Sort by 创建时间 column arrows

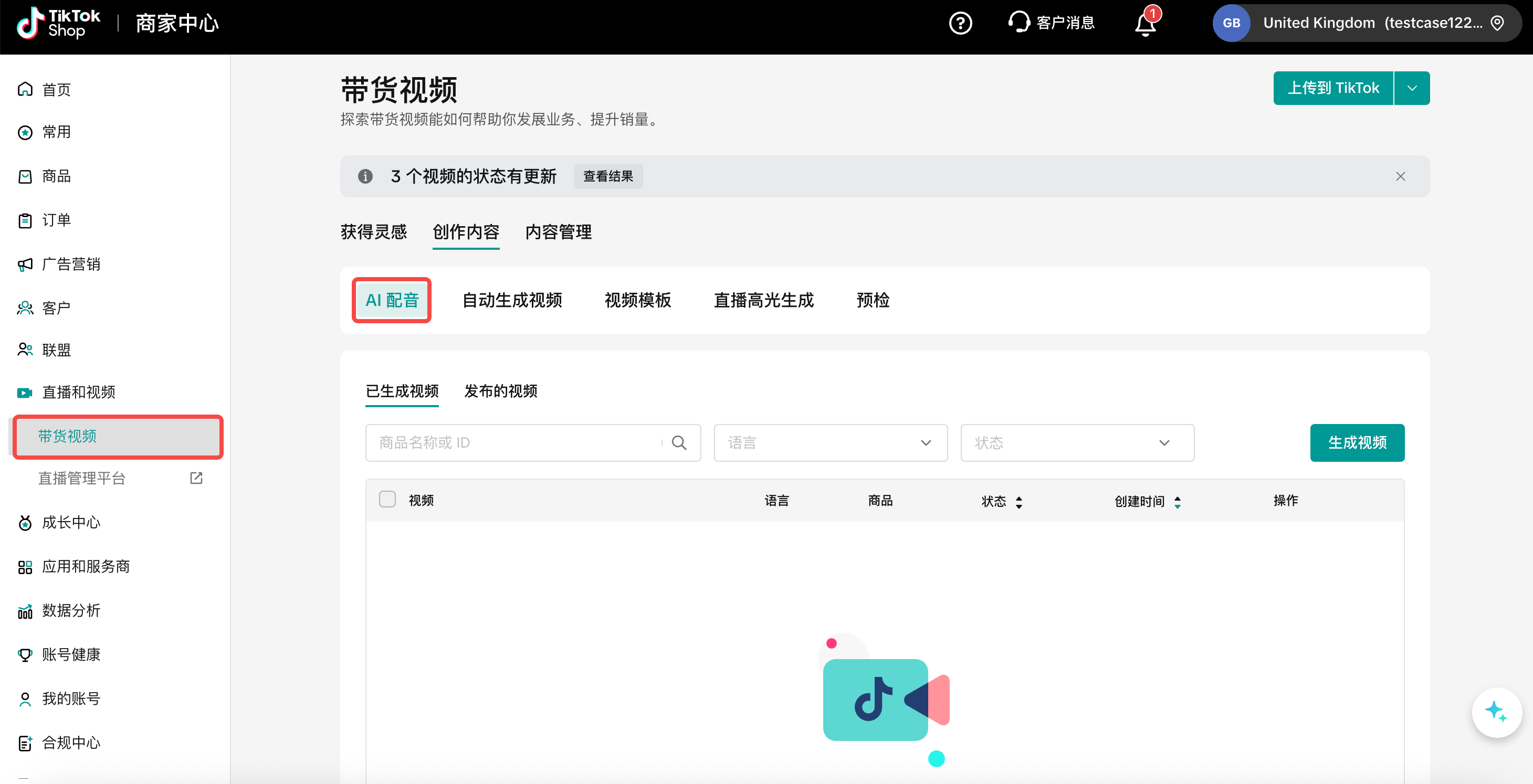coord(1177,502)
